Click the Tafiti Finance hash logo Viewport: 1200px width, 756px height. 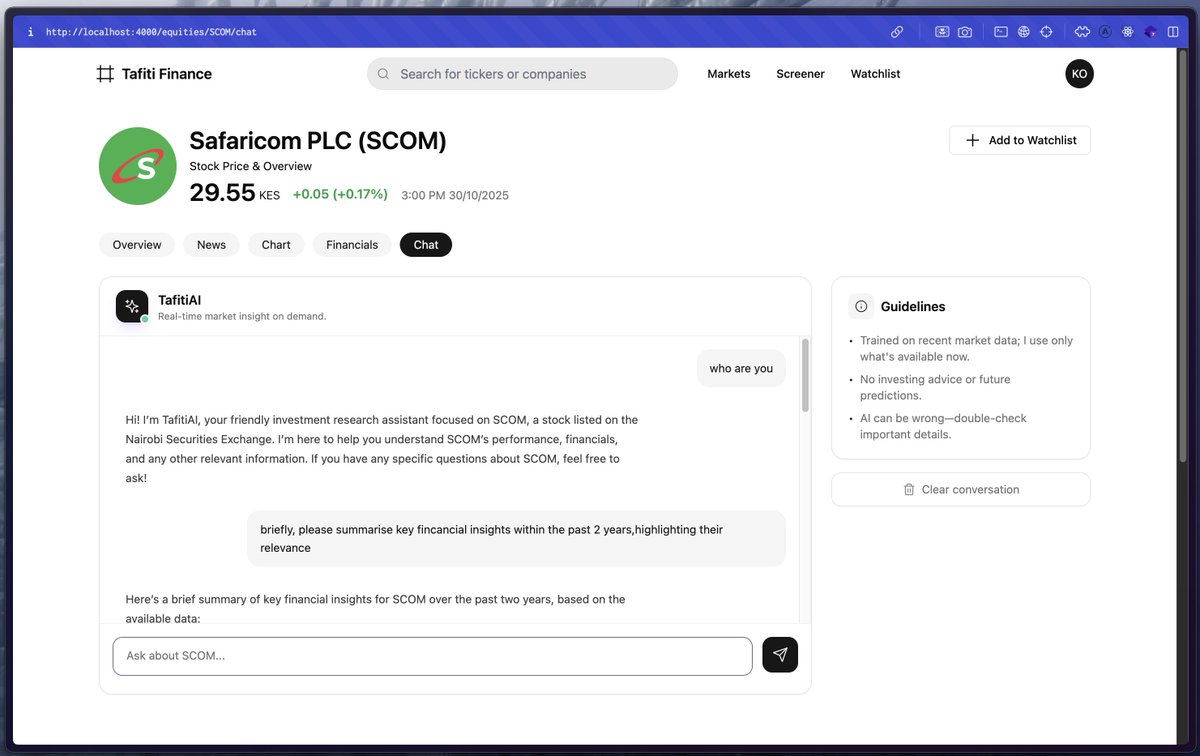[x=105, y=74]
